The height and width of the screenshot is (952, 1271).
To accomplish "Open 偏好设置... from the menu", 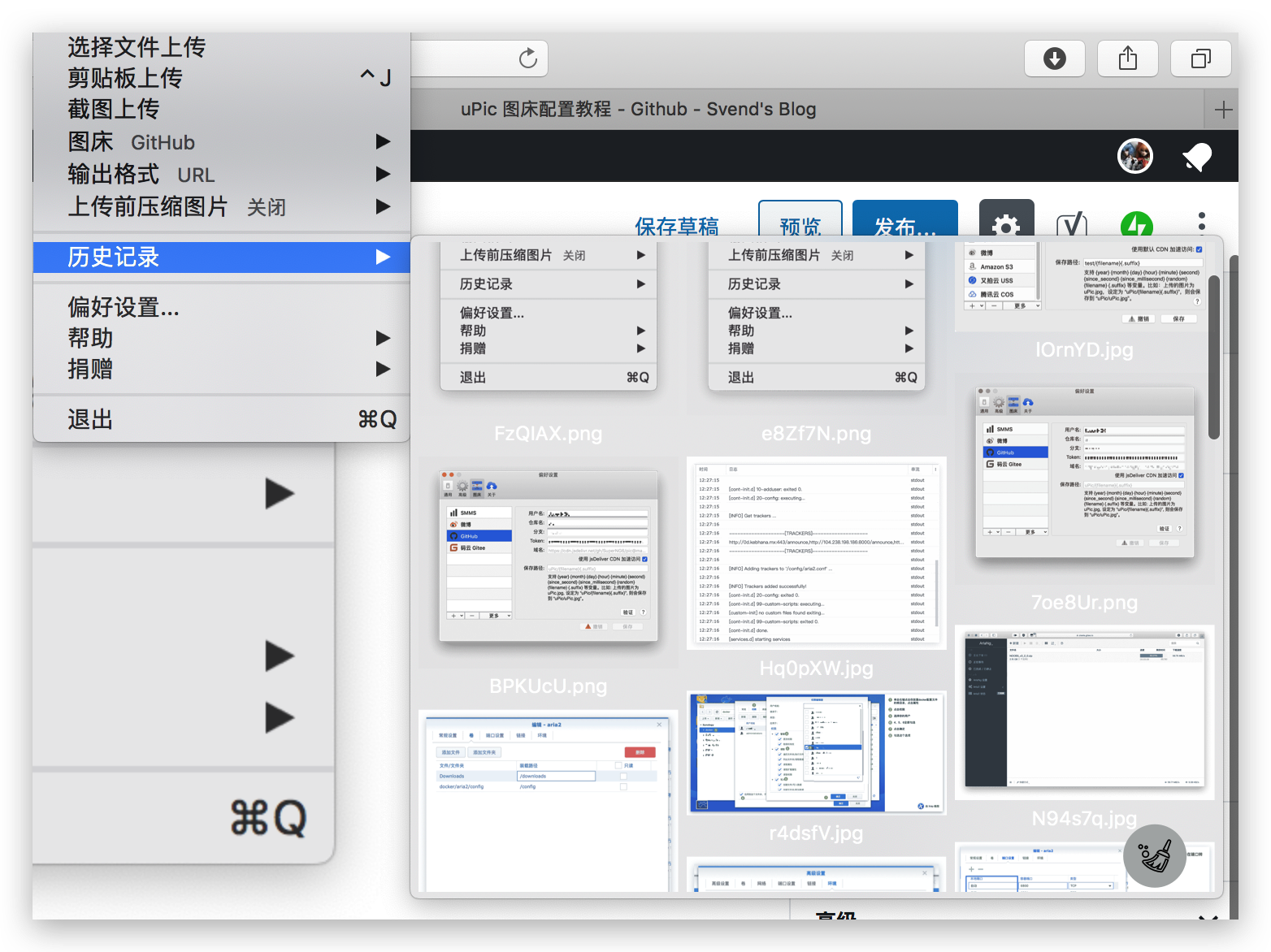I will (221, 307).
